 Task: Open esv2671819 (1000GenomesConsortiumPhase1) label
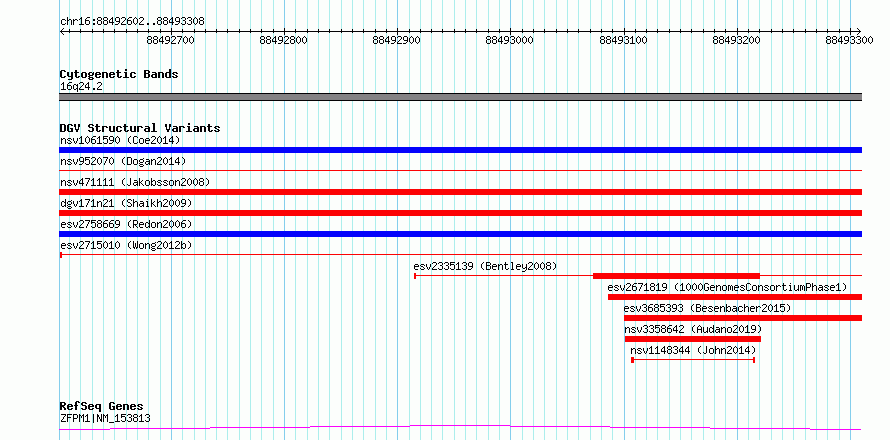(727, 287)
